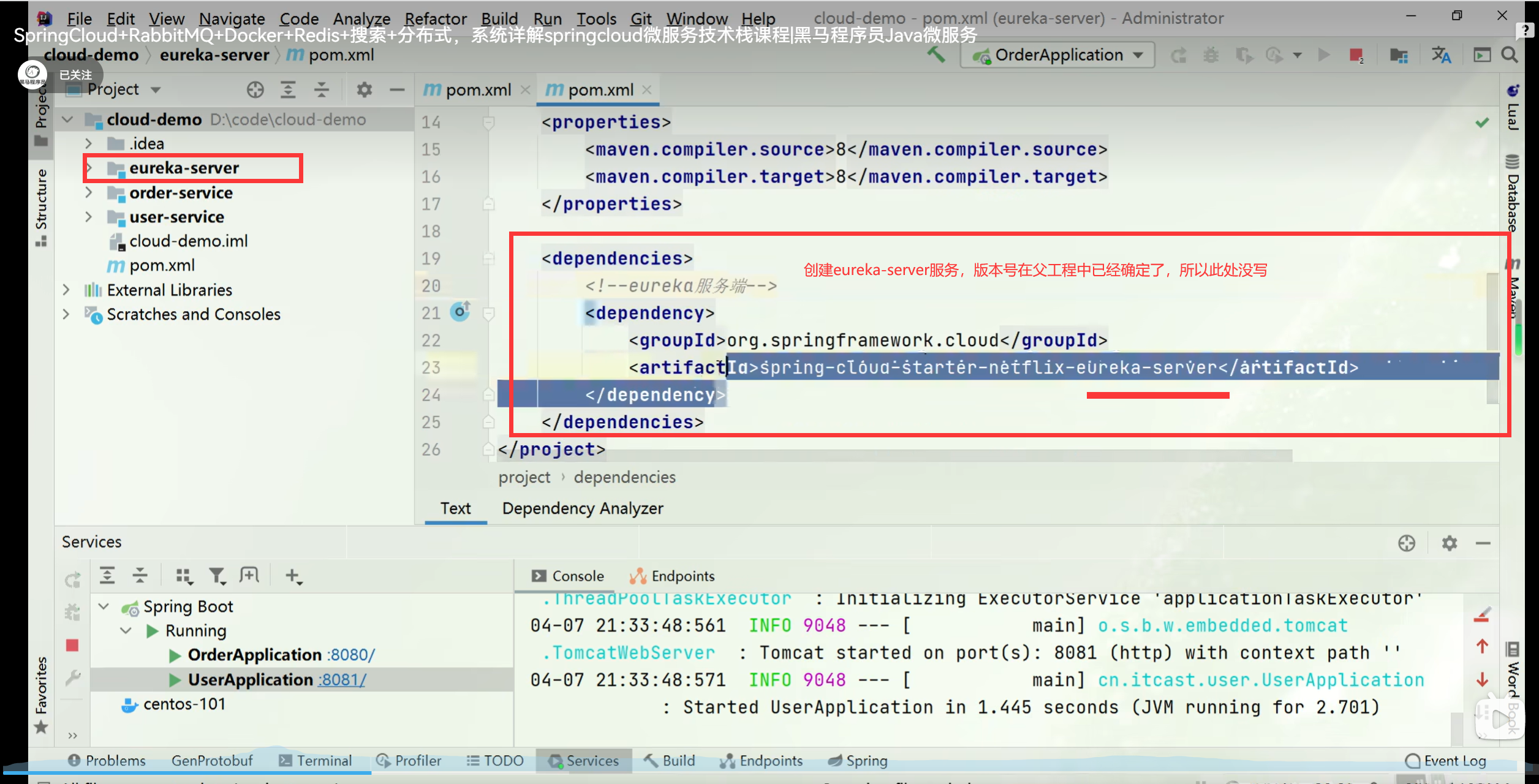Image resolution: width=1539 pixels, height=784 pixels.
Task: Open the Refactor menu
Action: 436,18
